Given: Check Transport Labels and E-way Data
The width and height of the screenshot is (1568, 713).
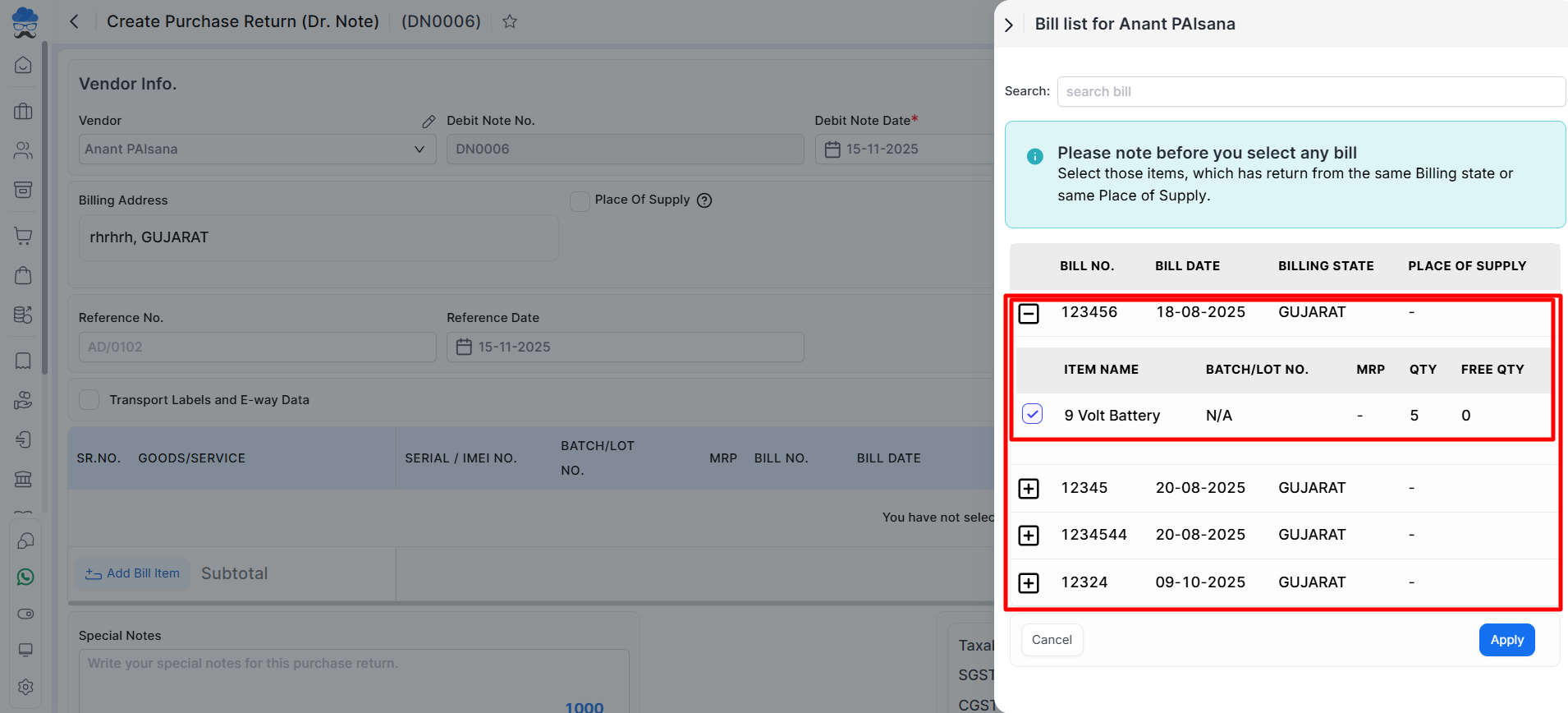Looking at the screenshot, I should point(89,400).
